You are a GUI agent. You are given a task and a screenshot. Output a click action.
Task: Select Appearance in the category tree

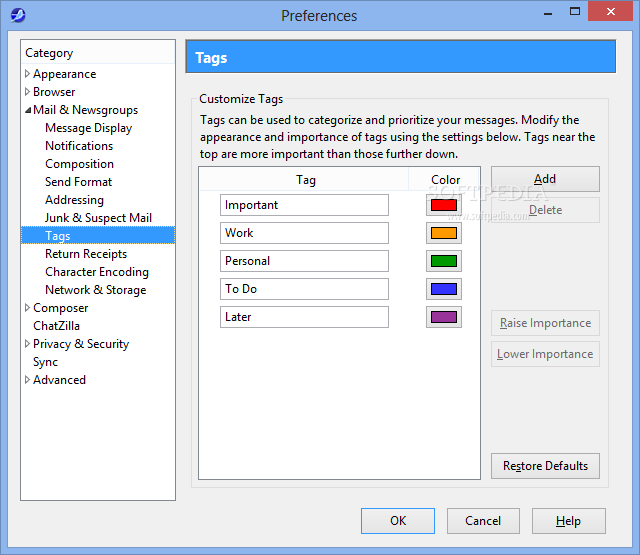[x=64, y=74]
